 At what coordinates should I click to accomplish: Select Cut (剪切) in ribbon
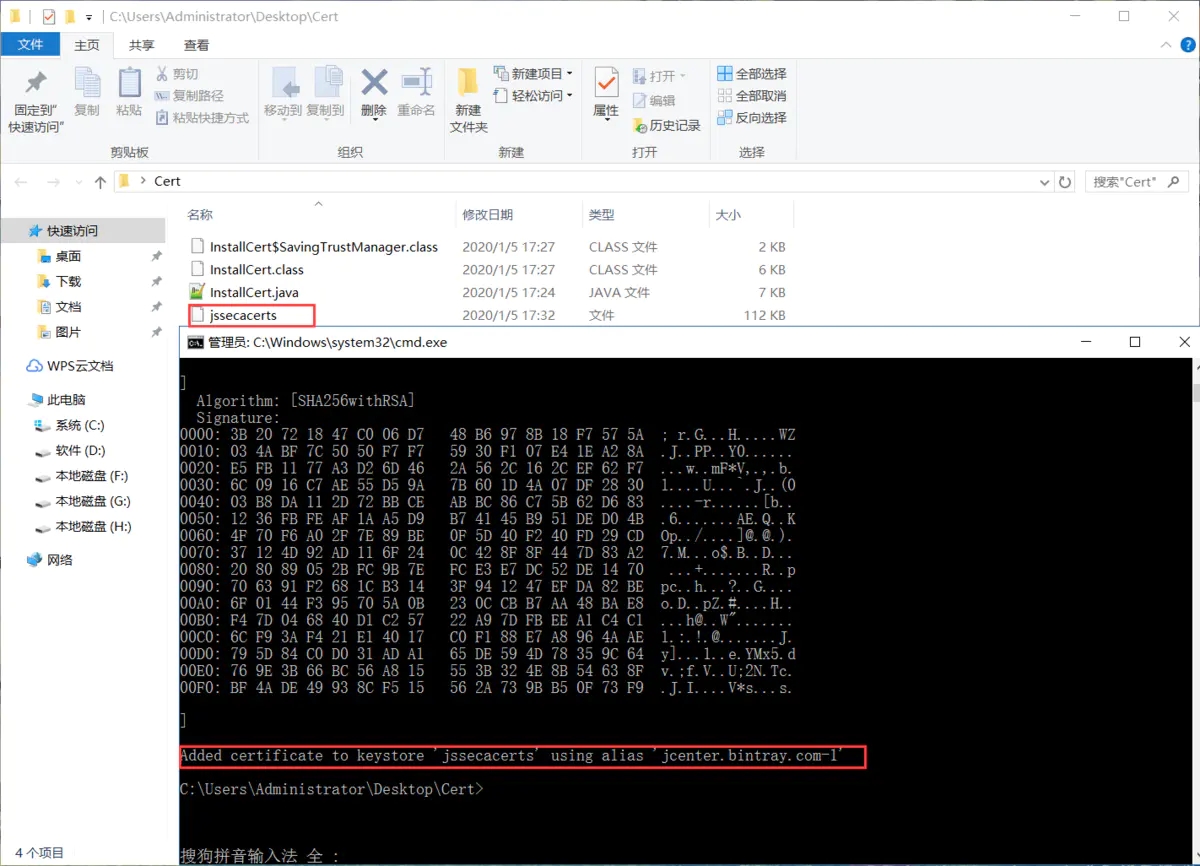click(177, 74)
